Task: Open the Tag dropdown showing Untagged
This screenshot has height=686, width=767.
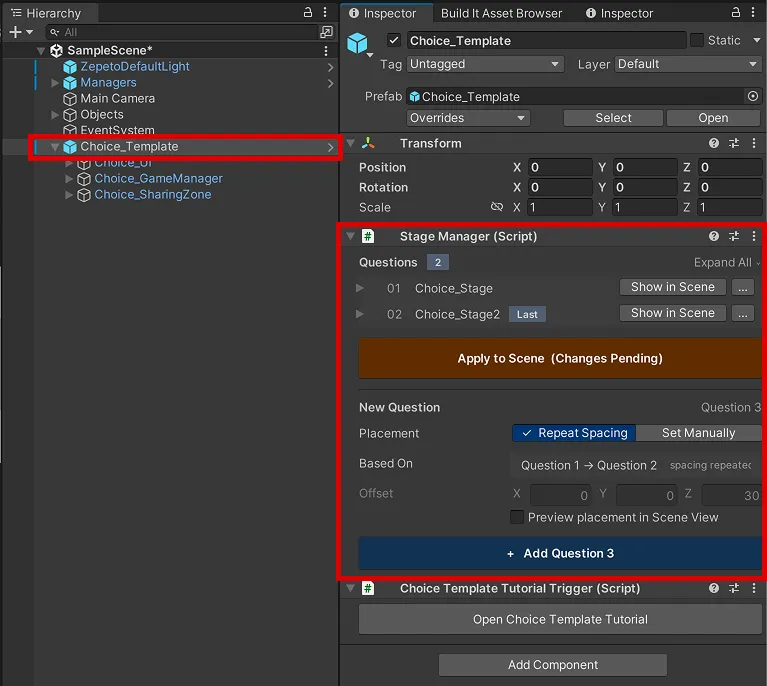Action: (485, 64)
